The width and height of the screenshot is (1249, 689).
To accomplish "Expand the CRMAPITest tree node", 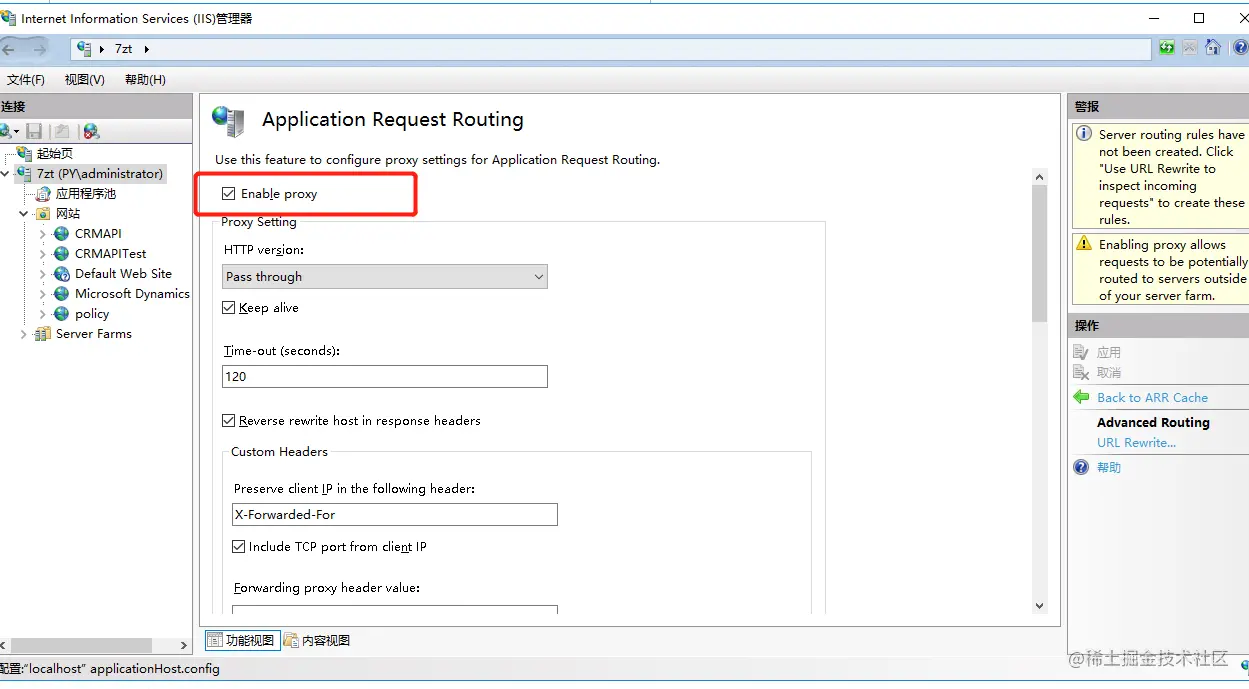I will [x=43, y=253].
